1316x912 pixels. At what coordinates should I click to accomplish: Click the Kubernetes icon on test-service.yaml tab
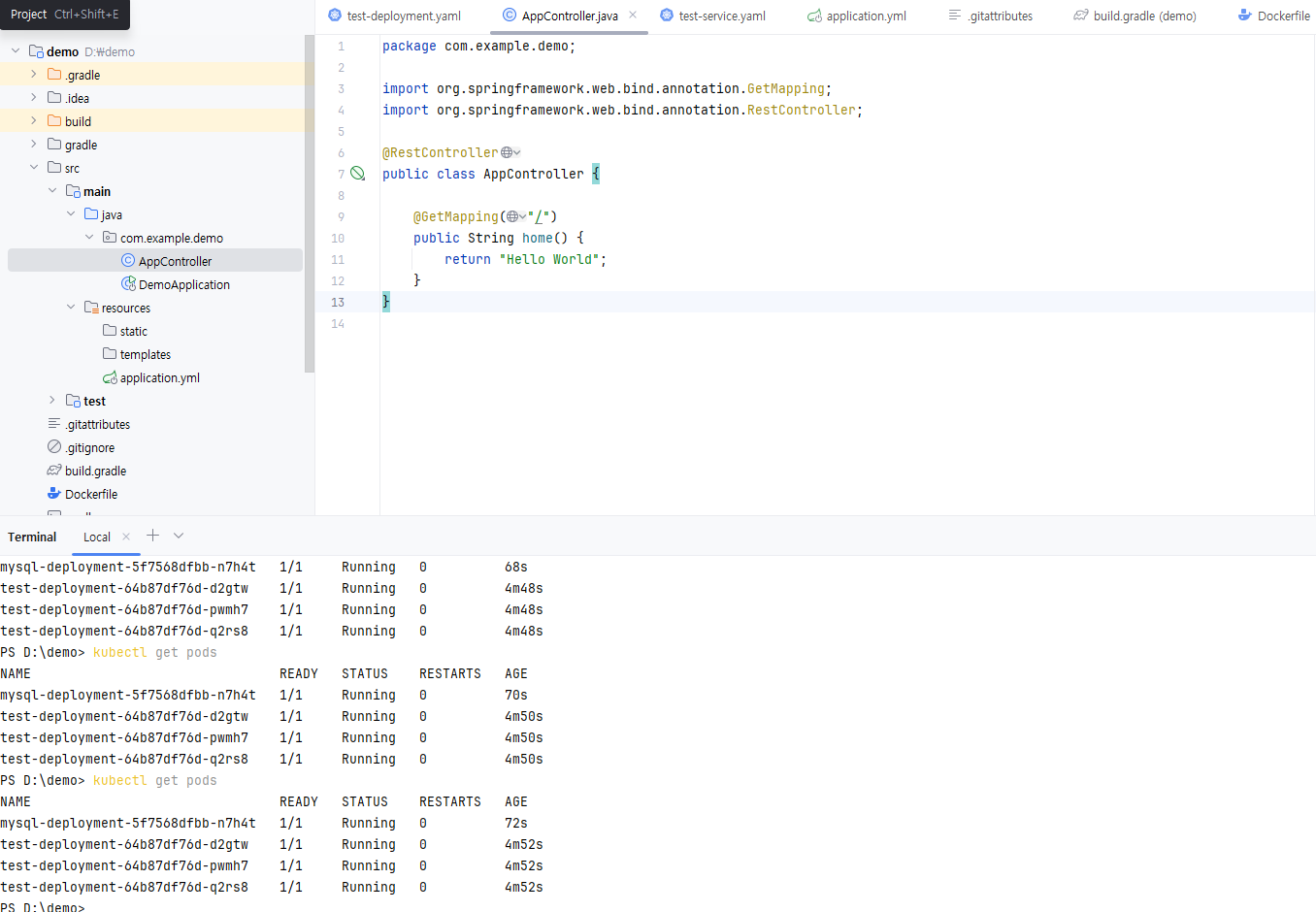[667, 15]
